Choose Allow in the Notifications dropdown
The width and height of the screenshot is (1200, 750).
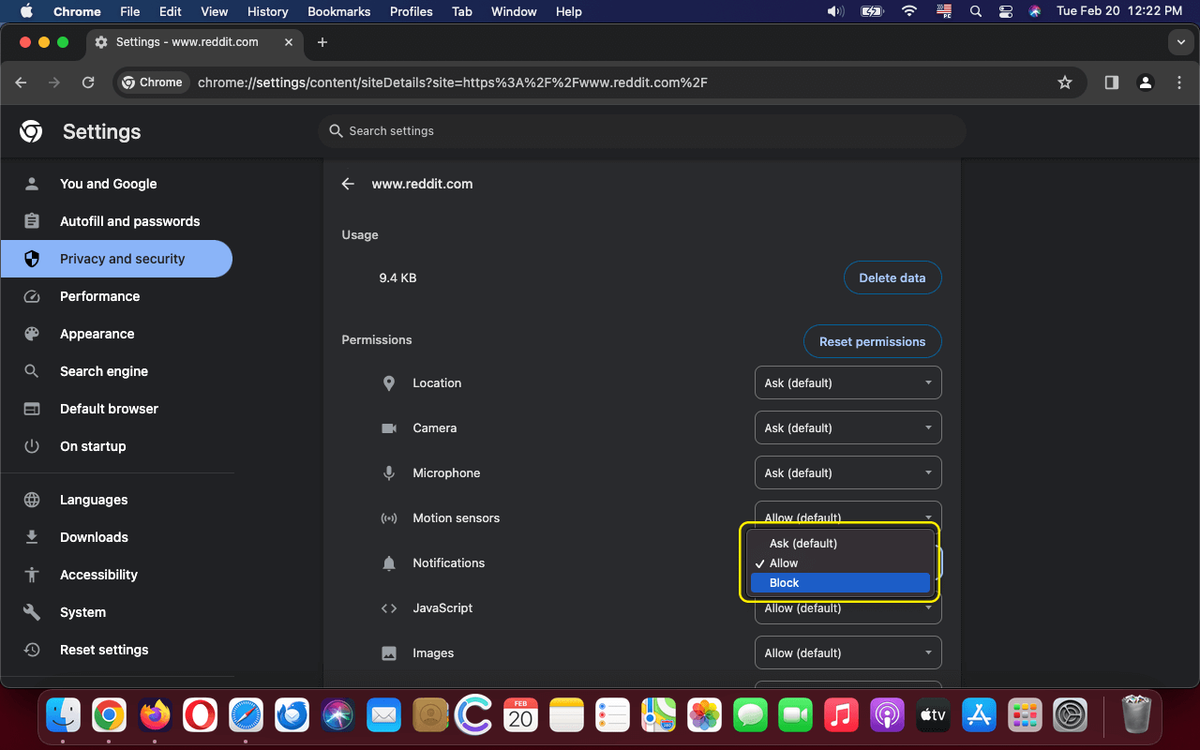[x=840, y=563]
